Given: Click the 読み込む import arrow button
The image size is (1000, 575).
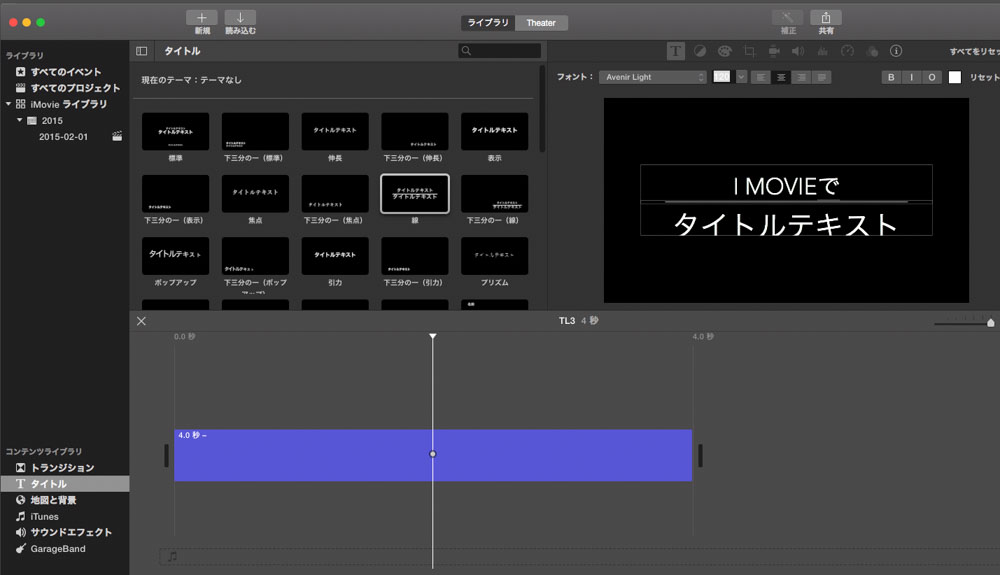Looking at the screenshot, I should coord(240,18).
